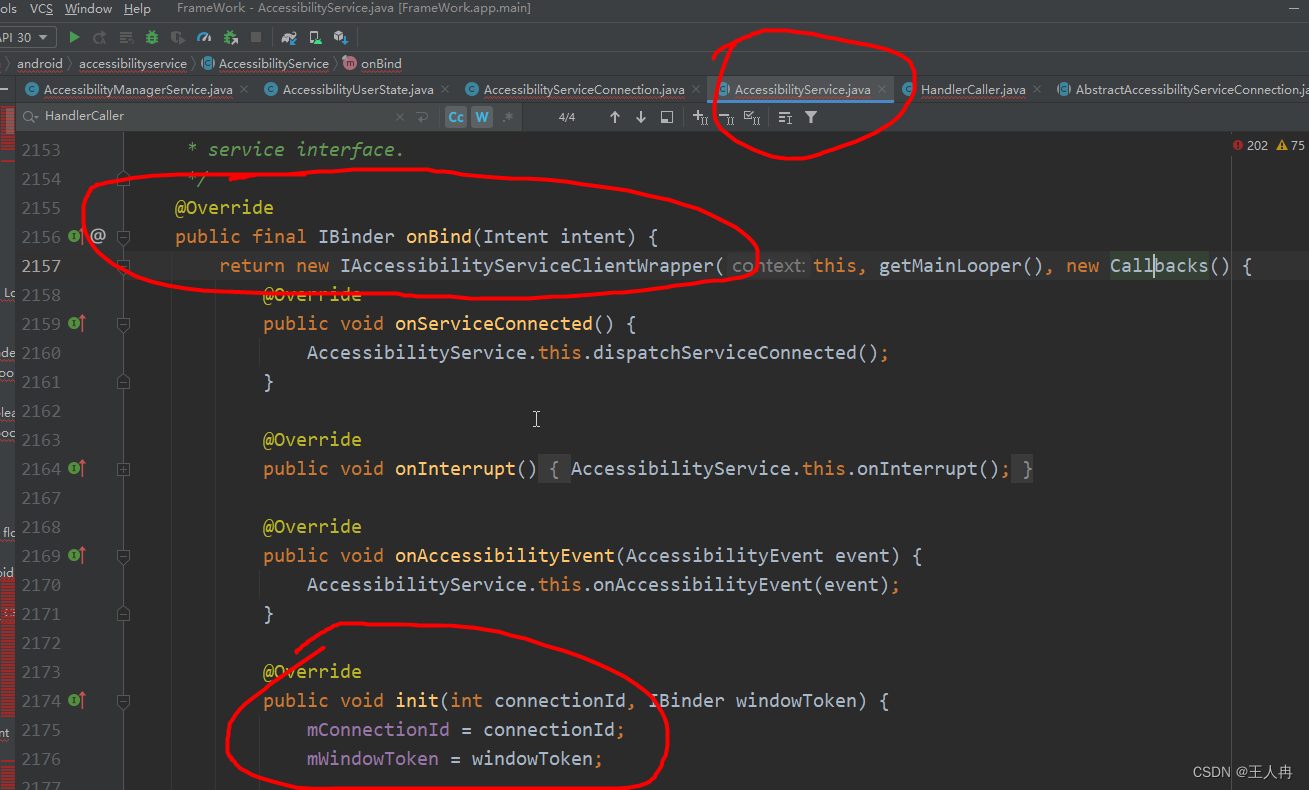Sync project with Gradle files icon
The width and height of the screenshot is (1309, 790).
click(x=289, y=37)
